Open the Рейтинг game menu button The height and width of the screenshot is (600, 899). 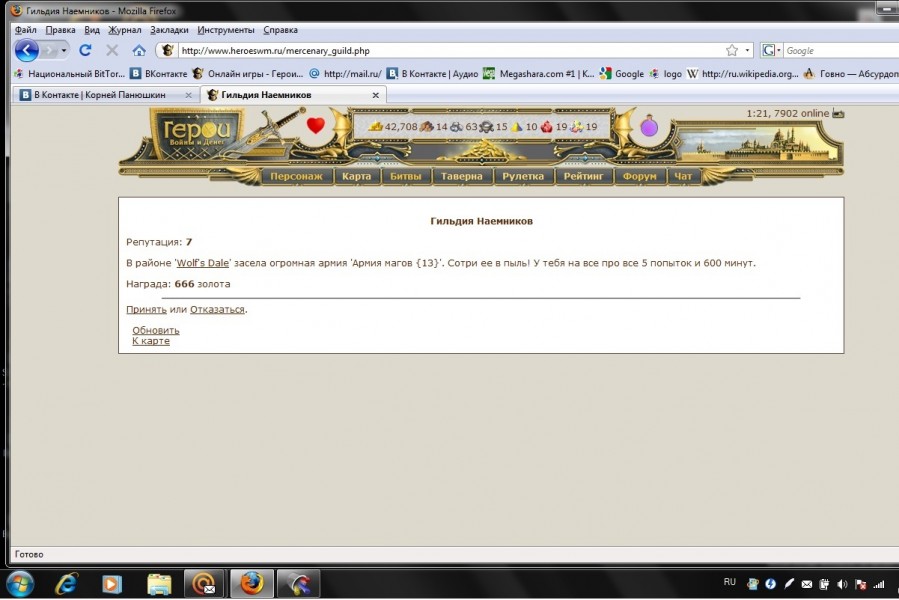(583, 176)
